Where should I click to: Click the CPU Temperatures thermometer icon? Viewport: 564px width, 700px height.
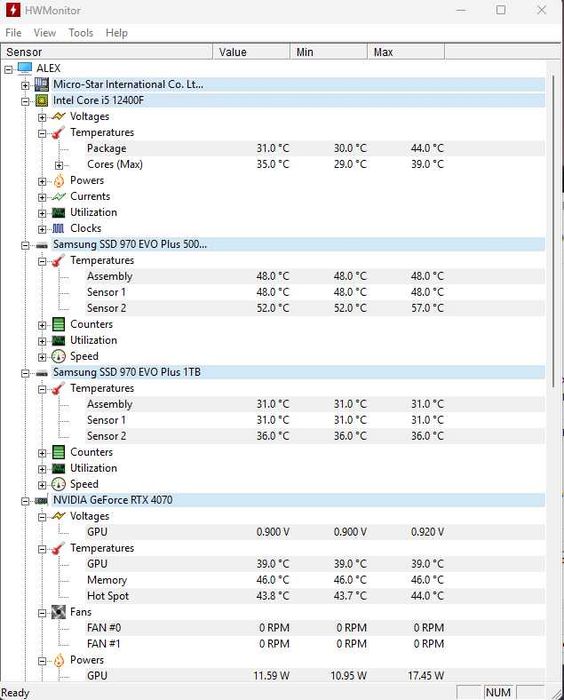pos(58,133)
